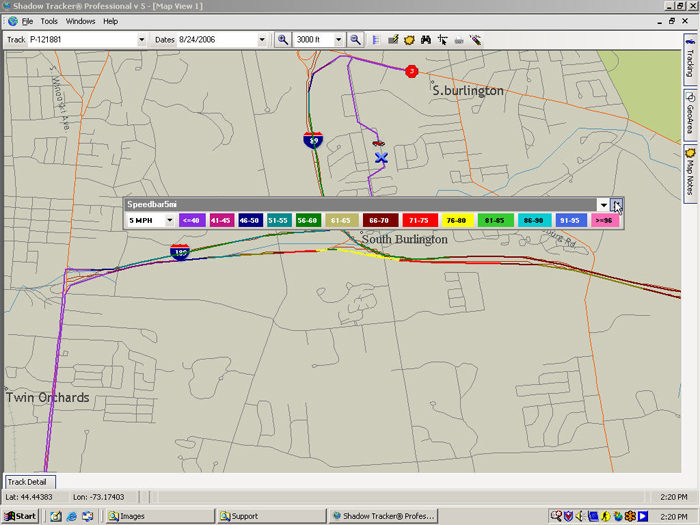The height and width of the screenshot is (525, 700).
Task: Switch to the GeoArea side tab
Action: (690, 115)
